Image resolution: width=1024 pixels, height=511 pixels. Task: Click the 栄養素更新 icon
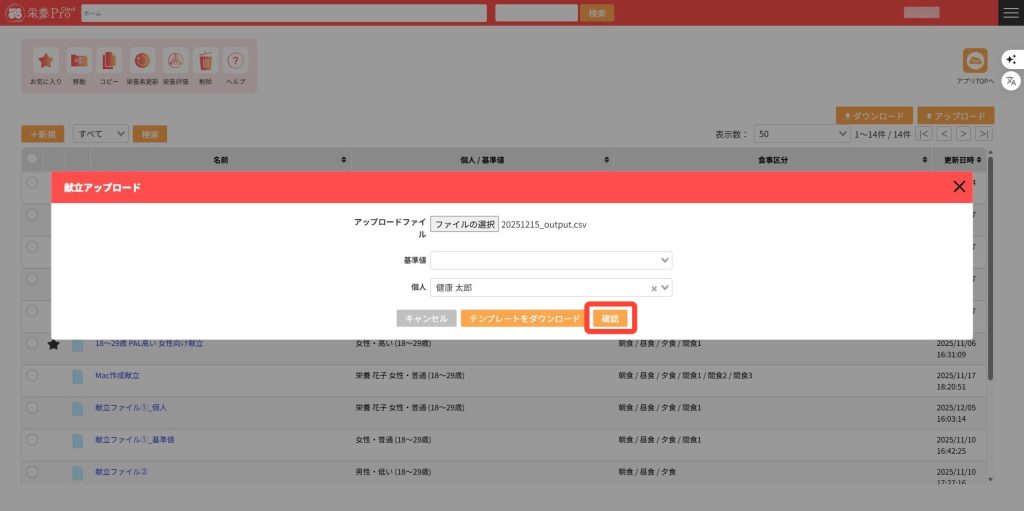click(x=142, y=61)
